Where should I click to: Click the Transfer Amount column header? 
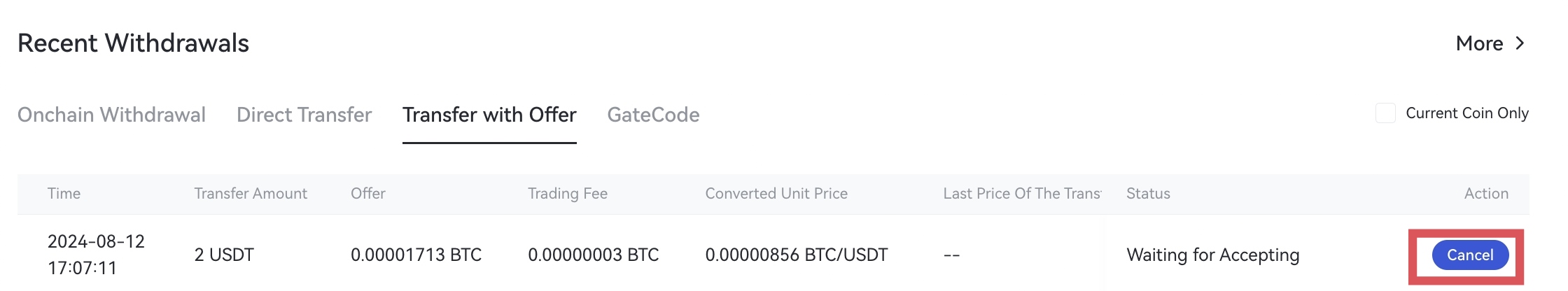251,194
